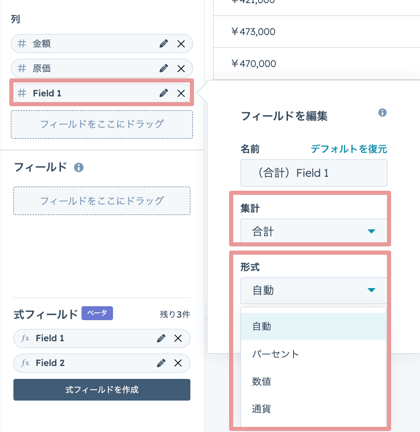Delete formula field Field 2
This screenshot has height=432, width=420.
[178, 363]
